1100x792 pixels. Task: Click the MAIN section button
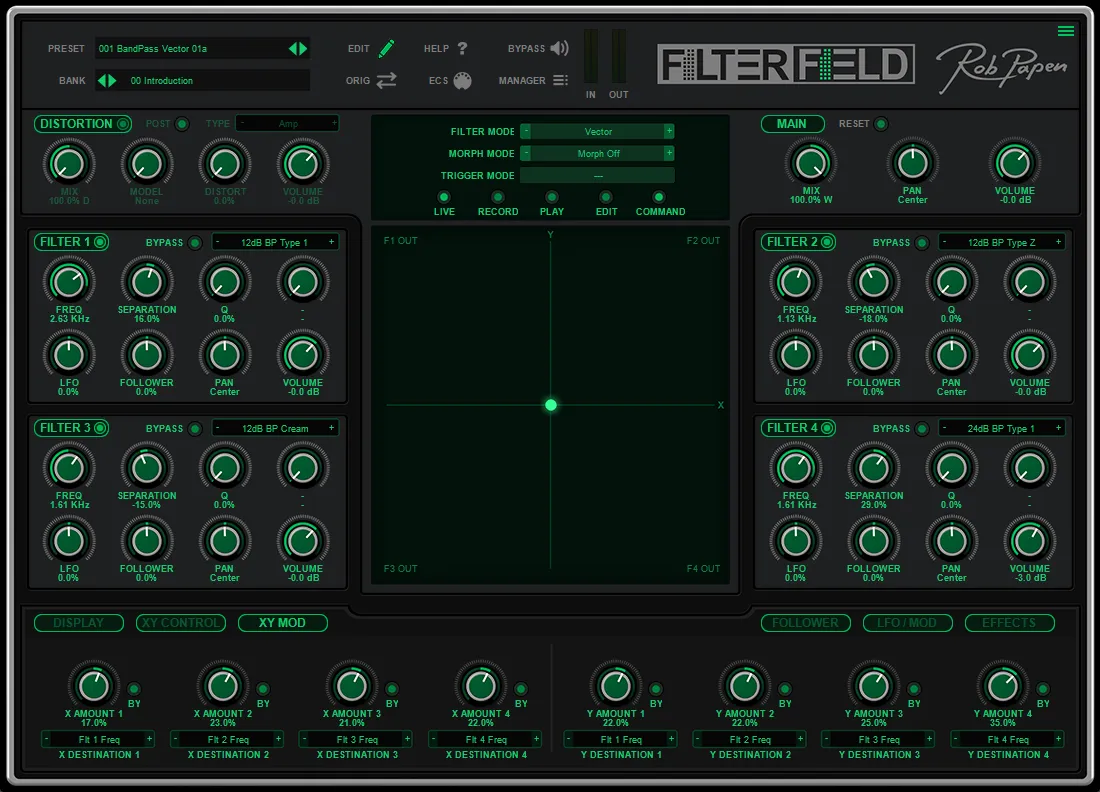click(792, 124)
